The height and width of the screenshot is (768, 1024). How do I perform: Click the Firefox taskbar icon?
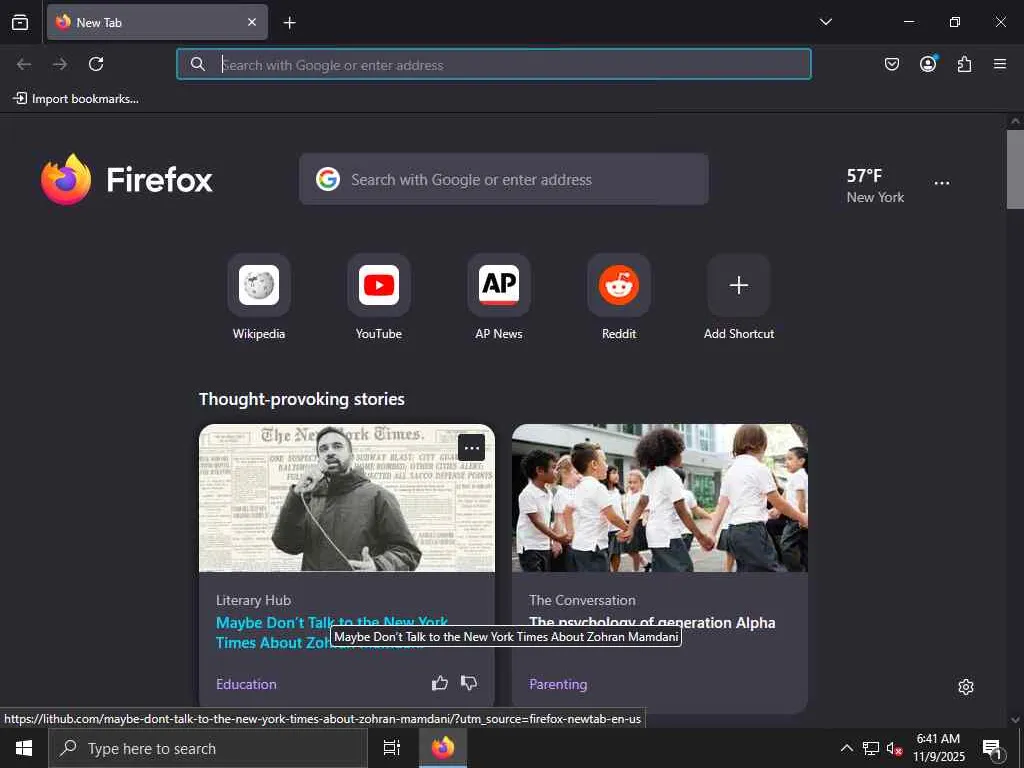coord(443,748)
